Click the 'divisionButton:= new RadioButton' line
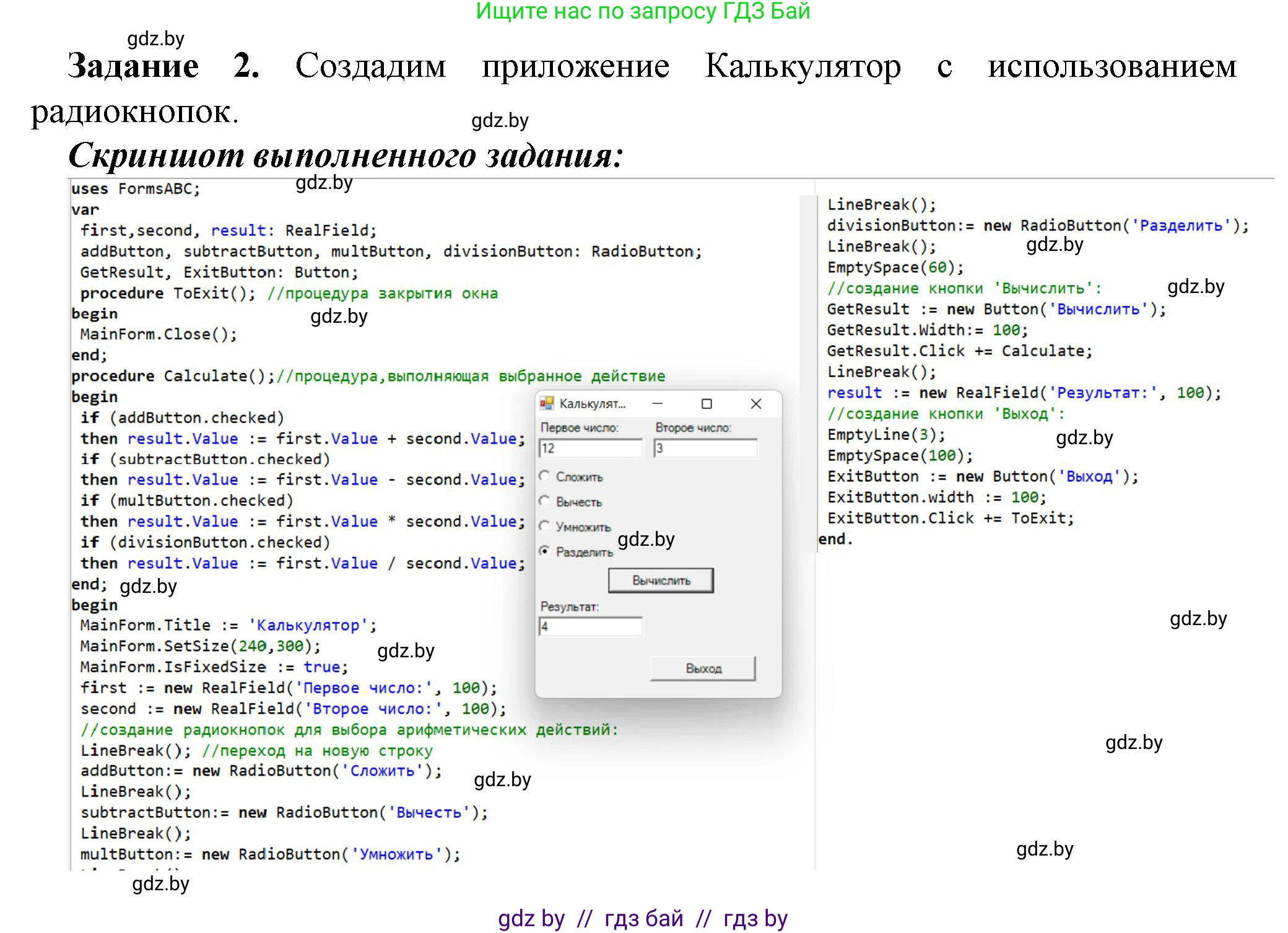The image size is (1288, 933). 1038,226
